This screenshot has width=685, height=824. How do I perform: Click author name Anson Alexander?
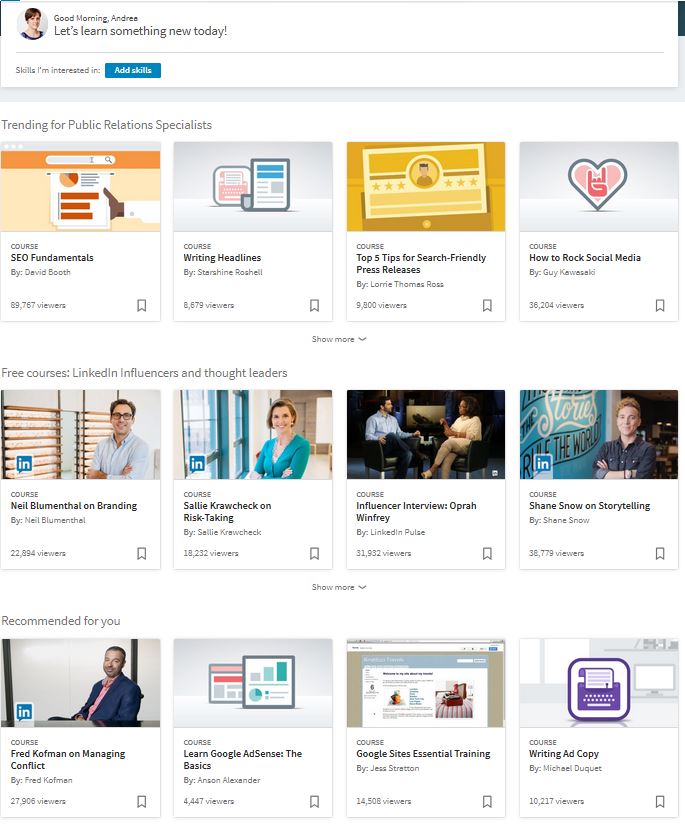(x=229, y=780)
